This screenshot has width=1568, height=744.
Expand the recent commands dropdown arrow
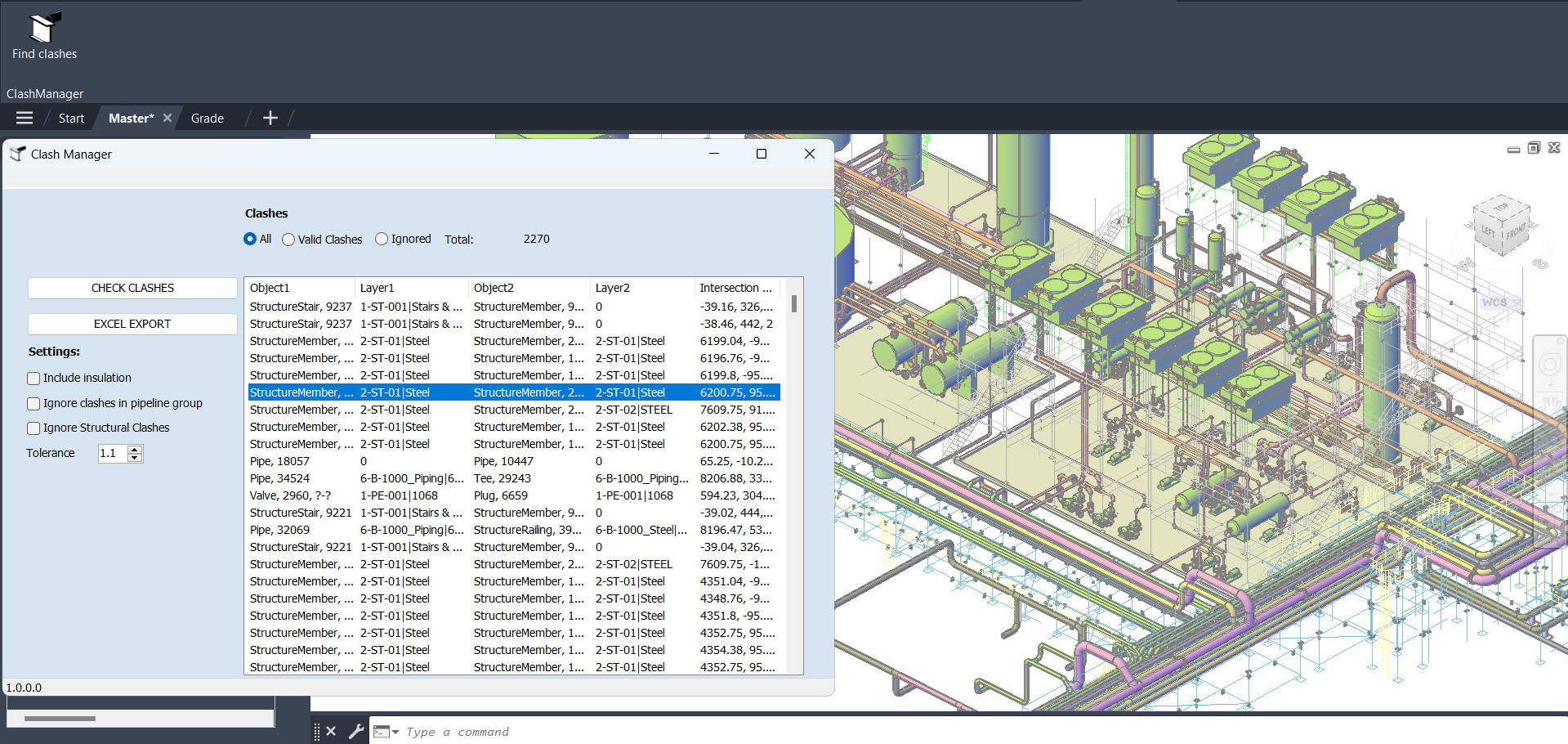point(395,732)
